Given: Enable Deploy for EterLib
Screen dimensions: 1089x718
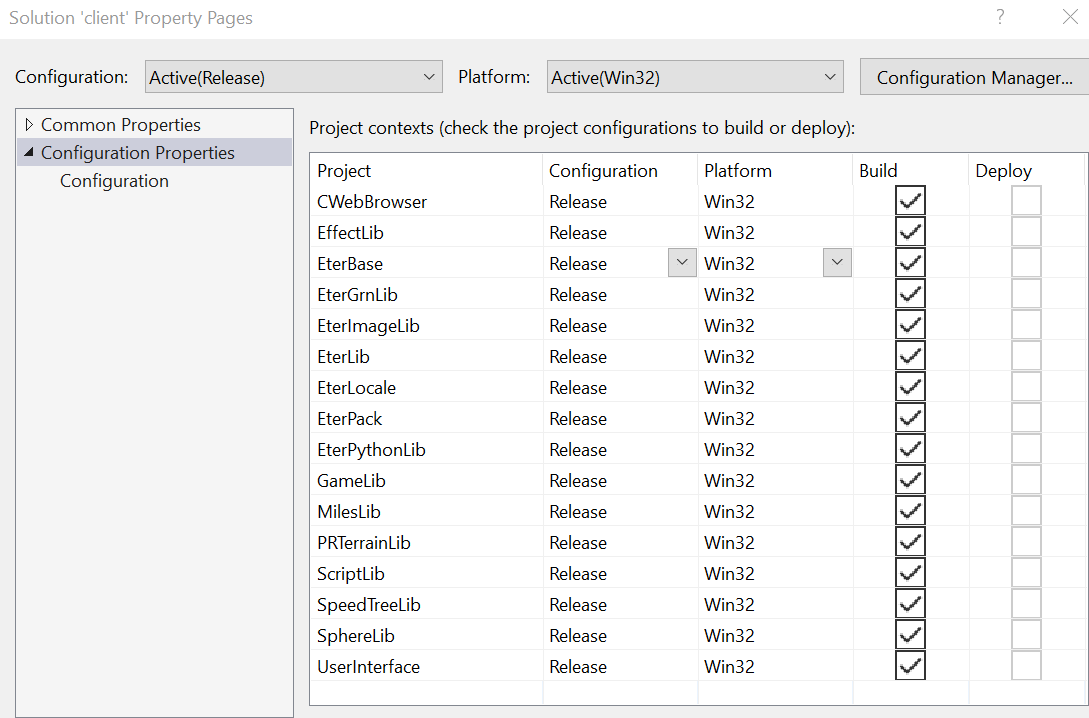Looking at the screenshot, I should pos(1026,356).
